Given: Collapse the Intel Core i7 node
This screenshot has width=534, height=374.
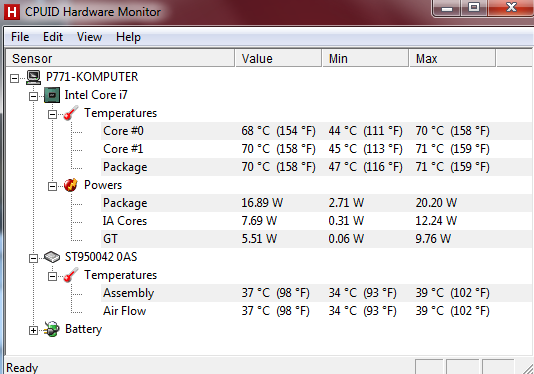Looking at the screenshot, I should [33, 96].
